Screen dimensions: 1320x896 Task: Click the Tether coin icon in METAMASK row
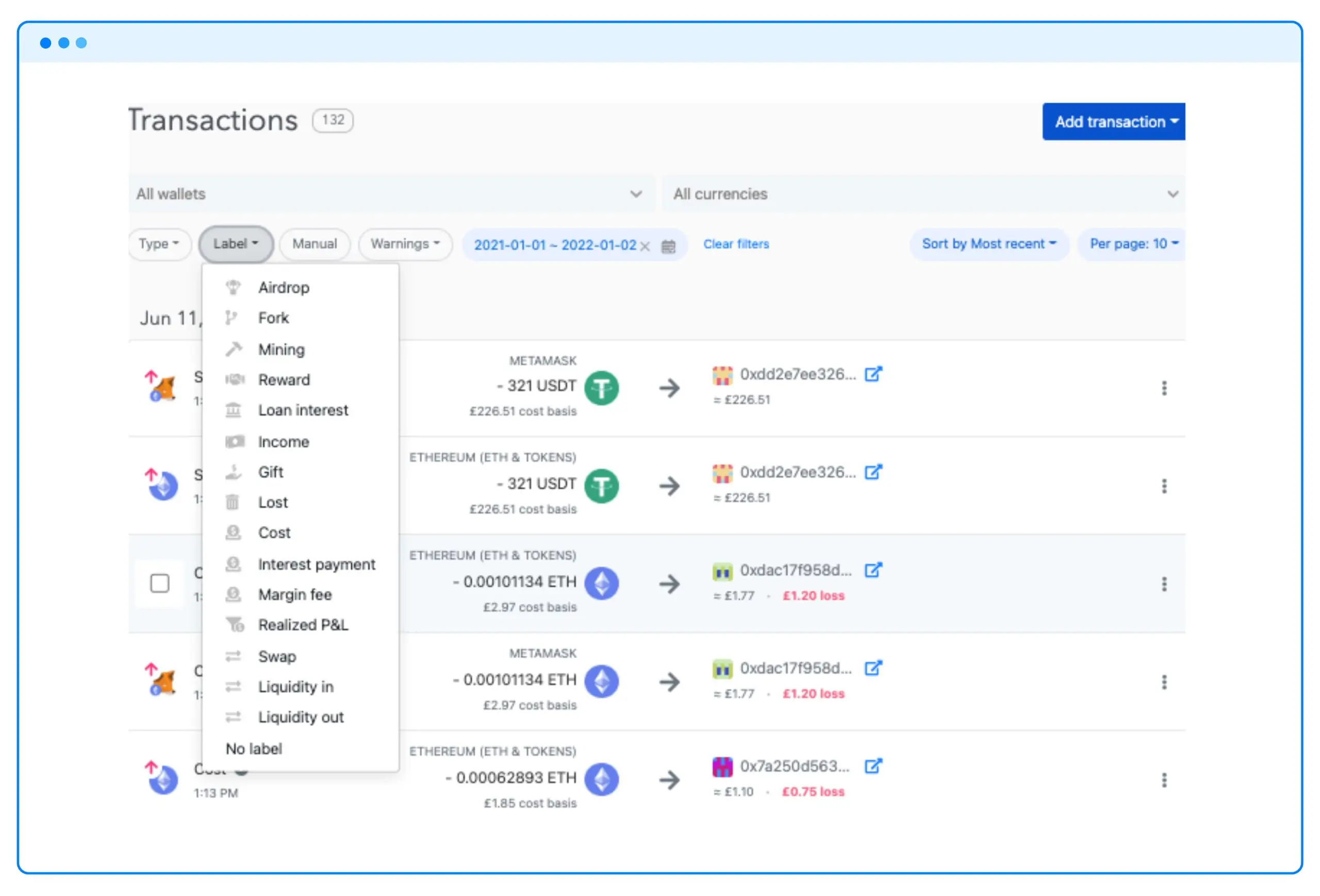(602, 388)
